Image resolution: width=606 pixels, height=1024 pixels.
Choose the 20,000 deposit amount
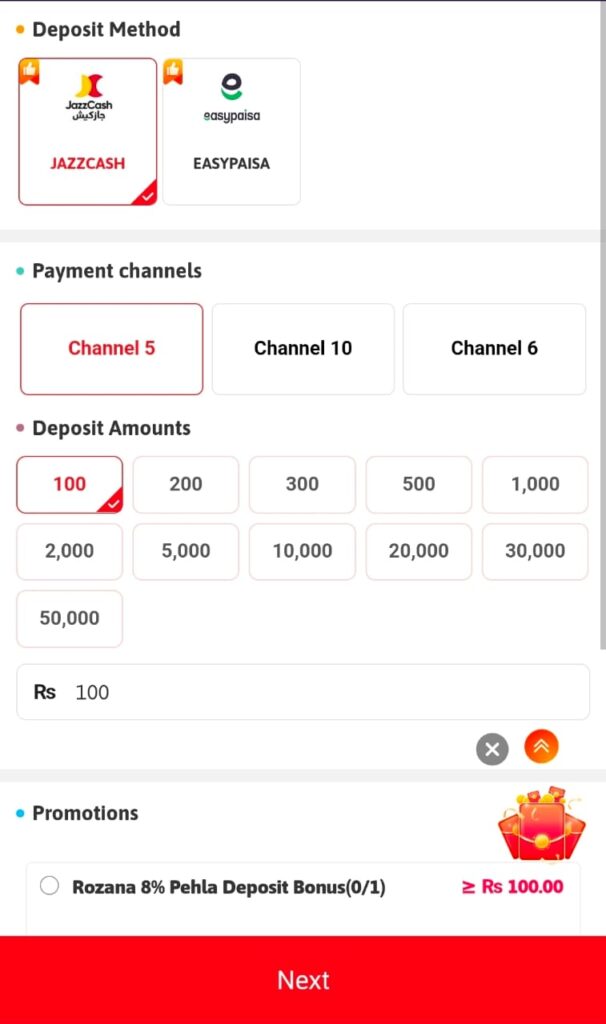pyautogui.click(x=419, y=551)
